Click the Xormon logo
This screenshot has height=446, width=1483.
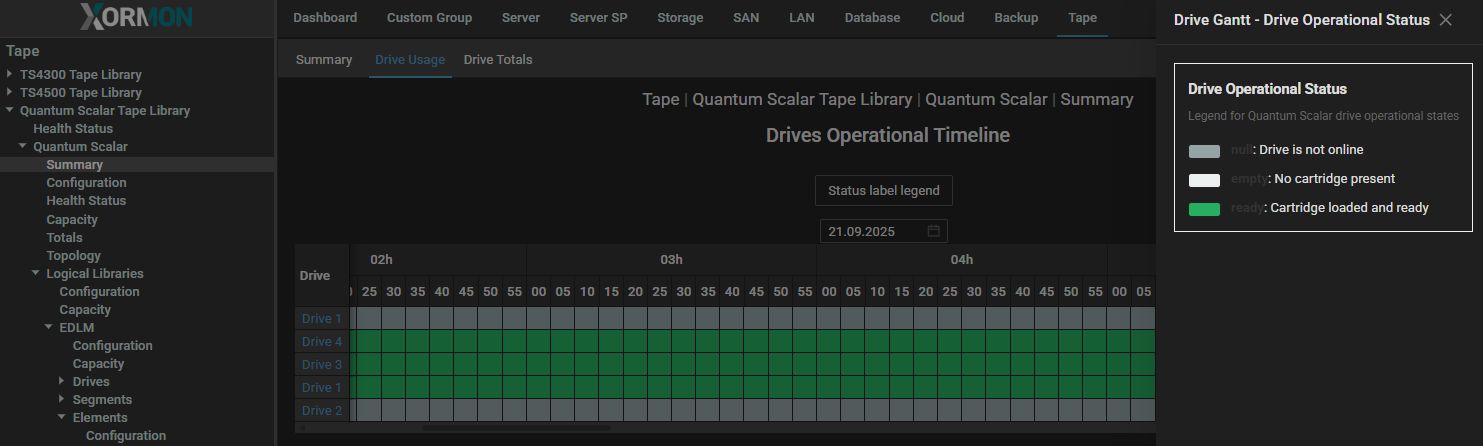(136, 18)
